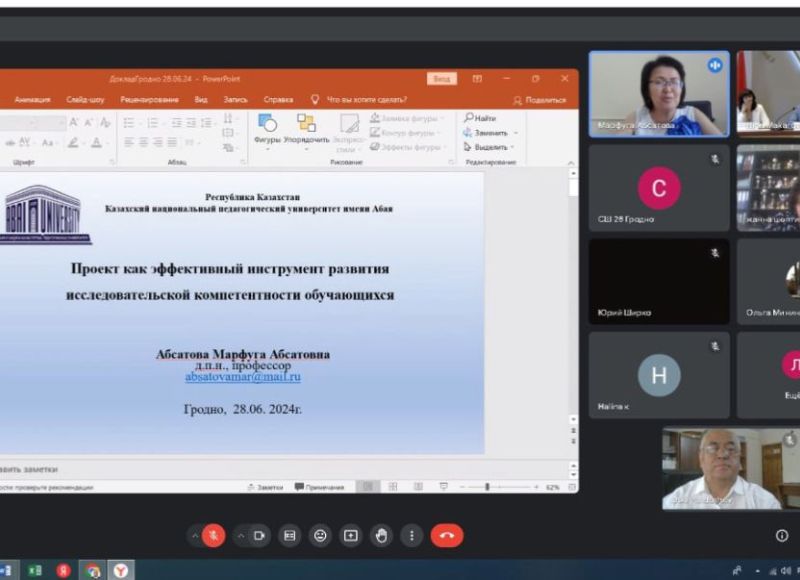Click the Поделиться share button
Screen dimensions: 800x580
point(540,100)
